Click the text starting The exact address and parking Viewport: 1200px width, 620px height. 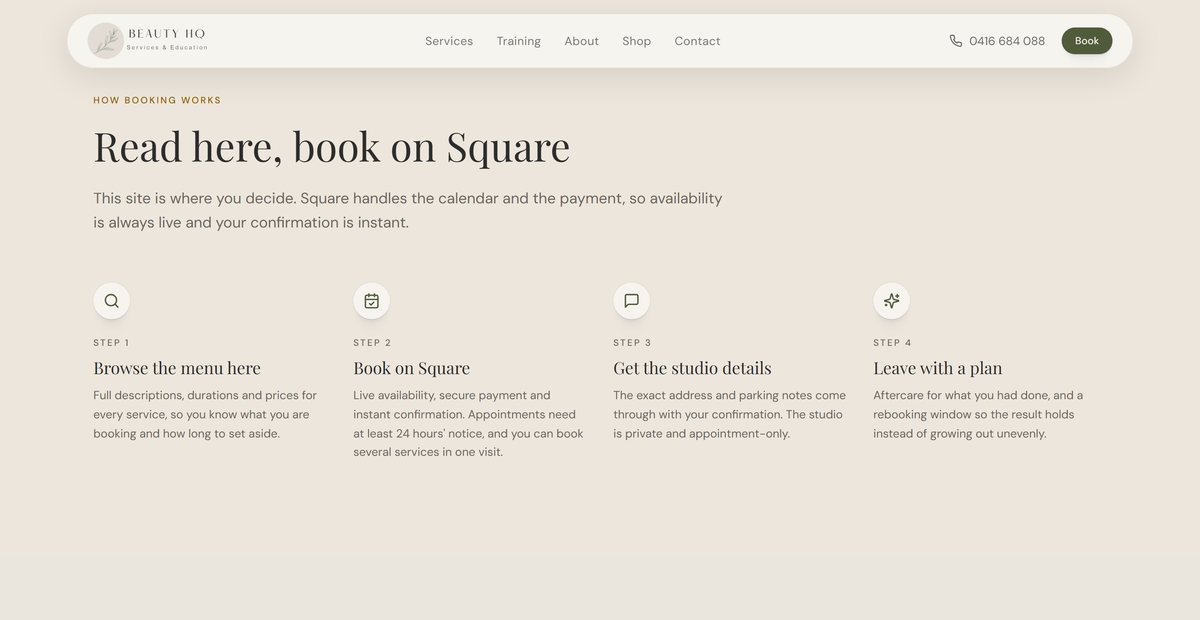tap(729, 414)
